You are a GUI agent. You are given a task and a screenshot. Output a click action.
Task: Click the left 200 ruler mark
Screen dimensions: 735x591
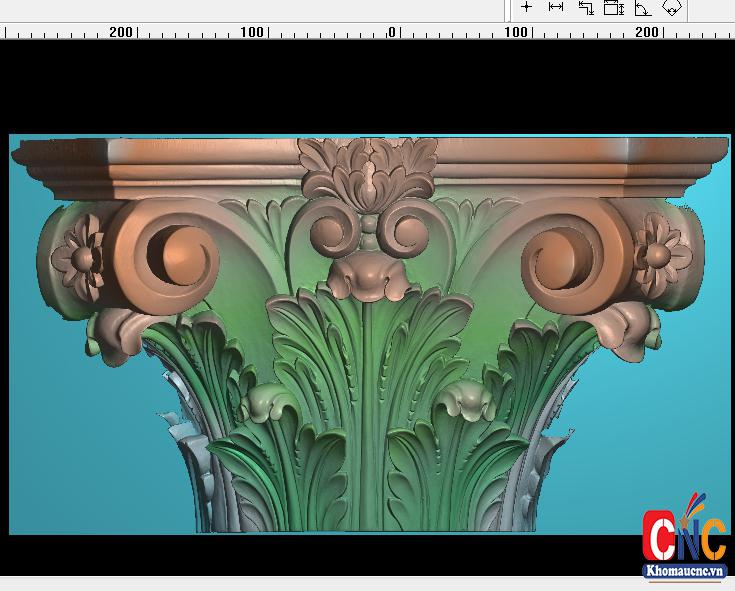[121, 32]
